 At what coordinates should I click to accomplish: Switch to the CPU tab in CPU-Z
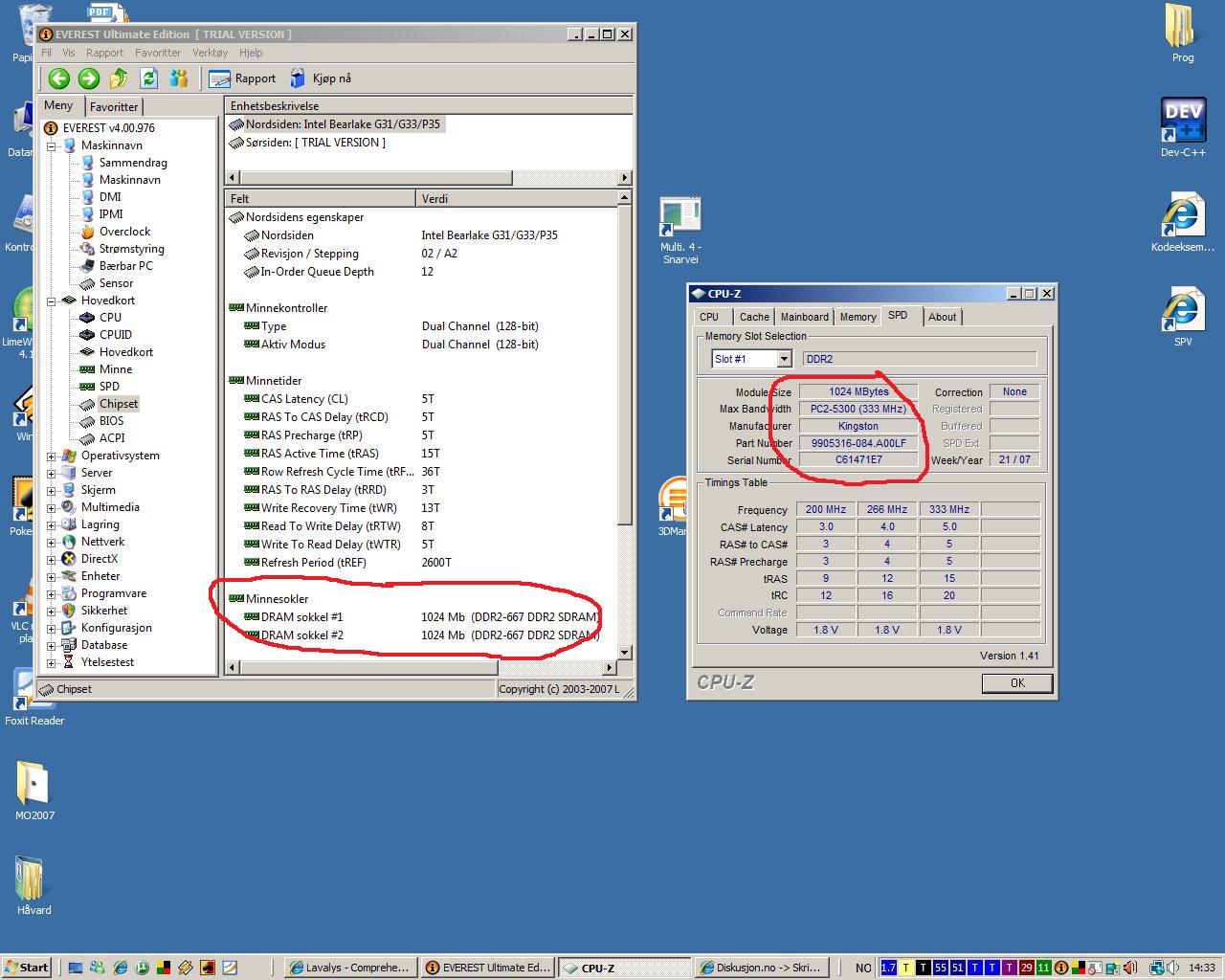[709, 317]
